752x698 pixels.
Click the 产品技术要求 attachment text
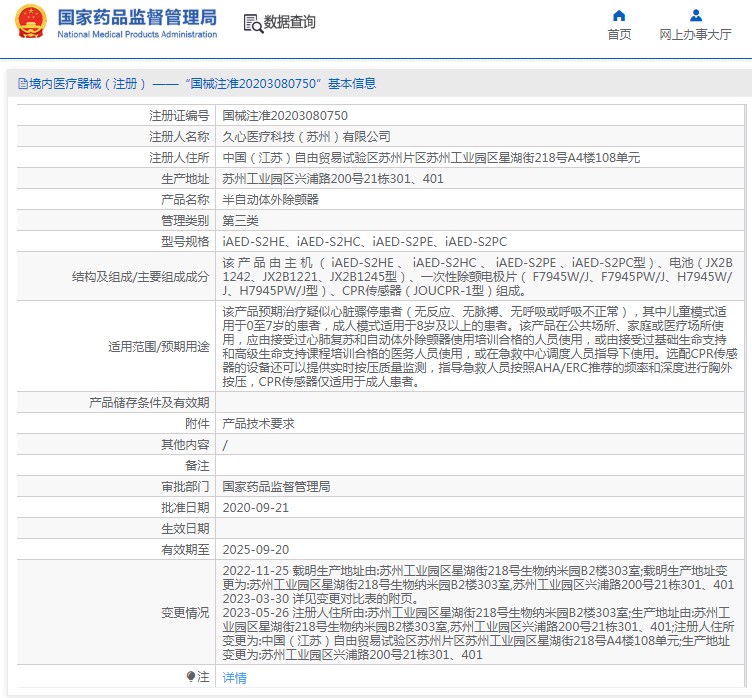click(x=258, y=423)
